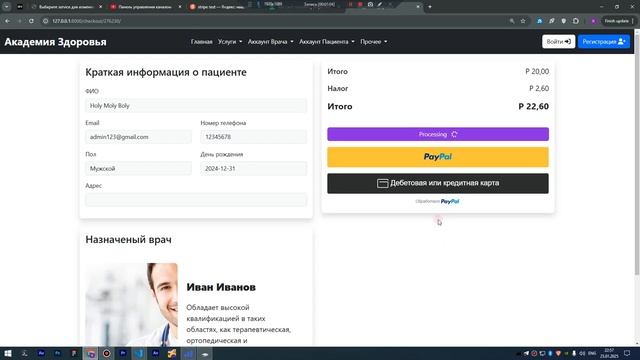Open Visual Studio Code from the taskbar
This screenshot has height=360, width=640.
point(139,353)
